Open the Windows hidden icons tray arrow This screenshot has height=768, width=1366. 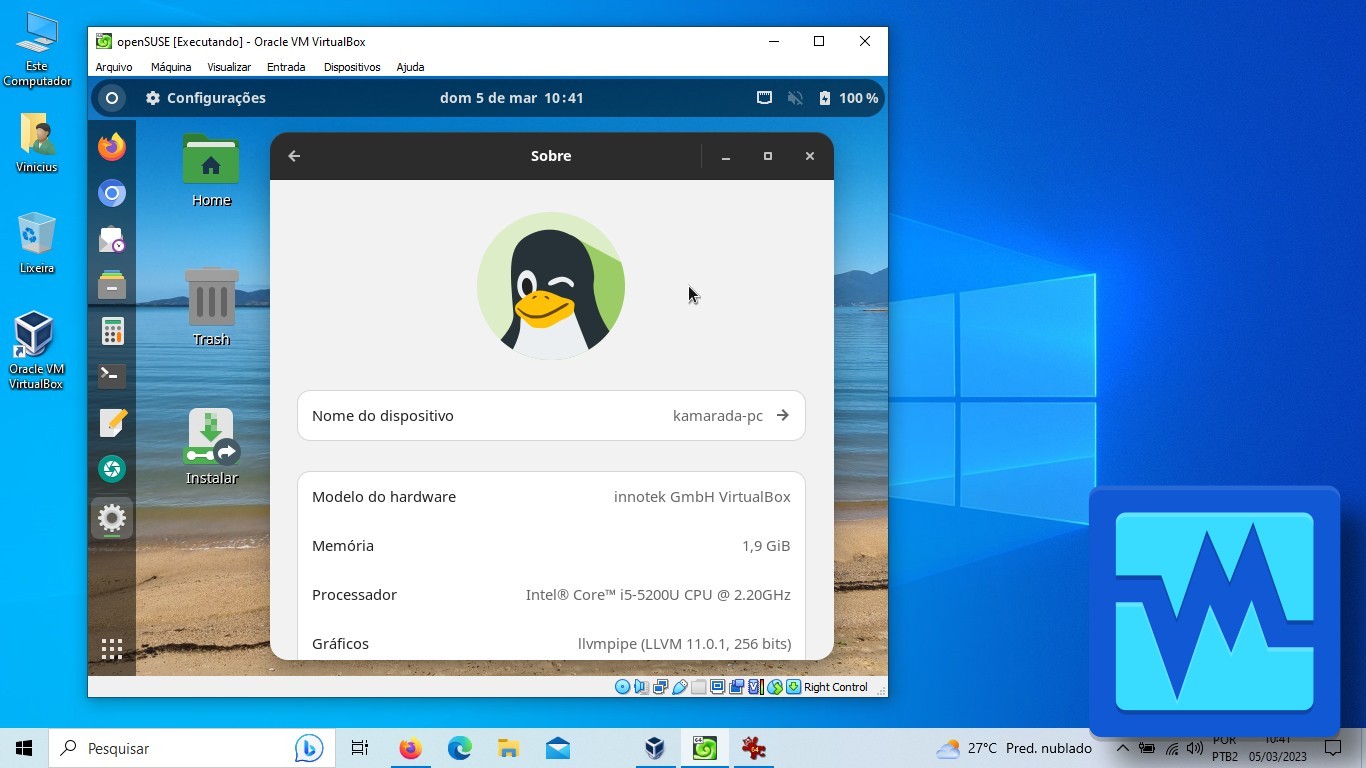(1122, 747)
